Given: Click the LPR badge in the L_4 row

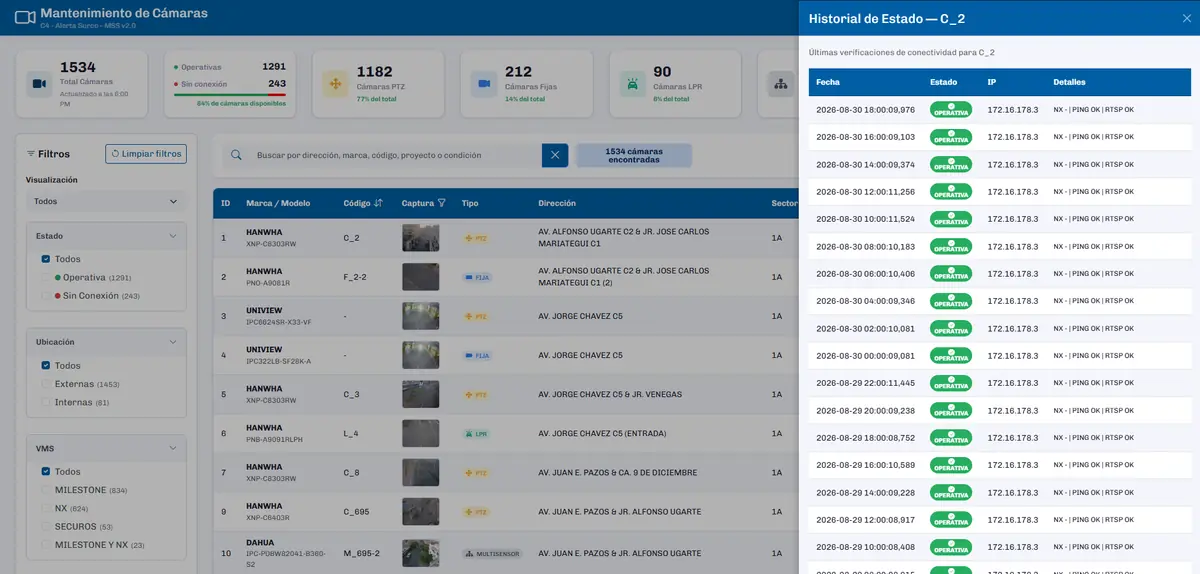Looking at the screenshot, I should point(476,434).
